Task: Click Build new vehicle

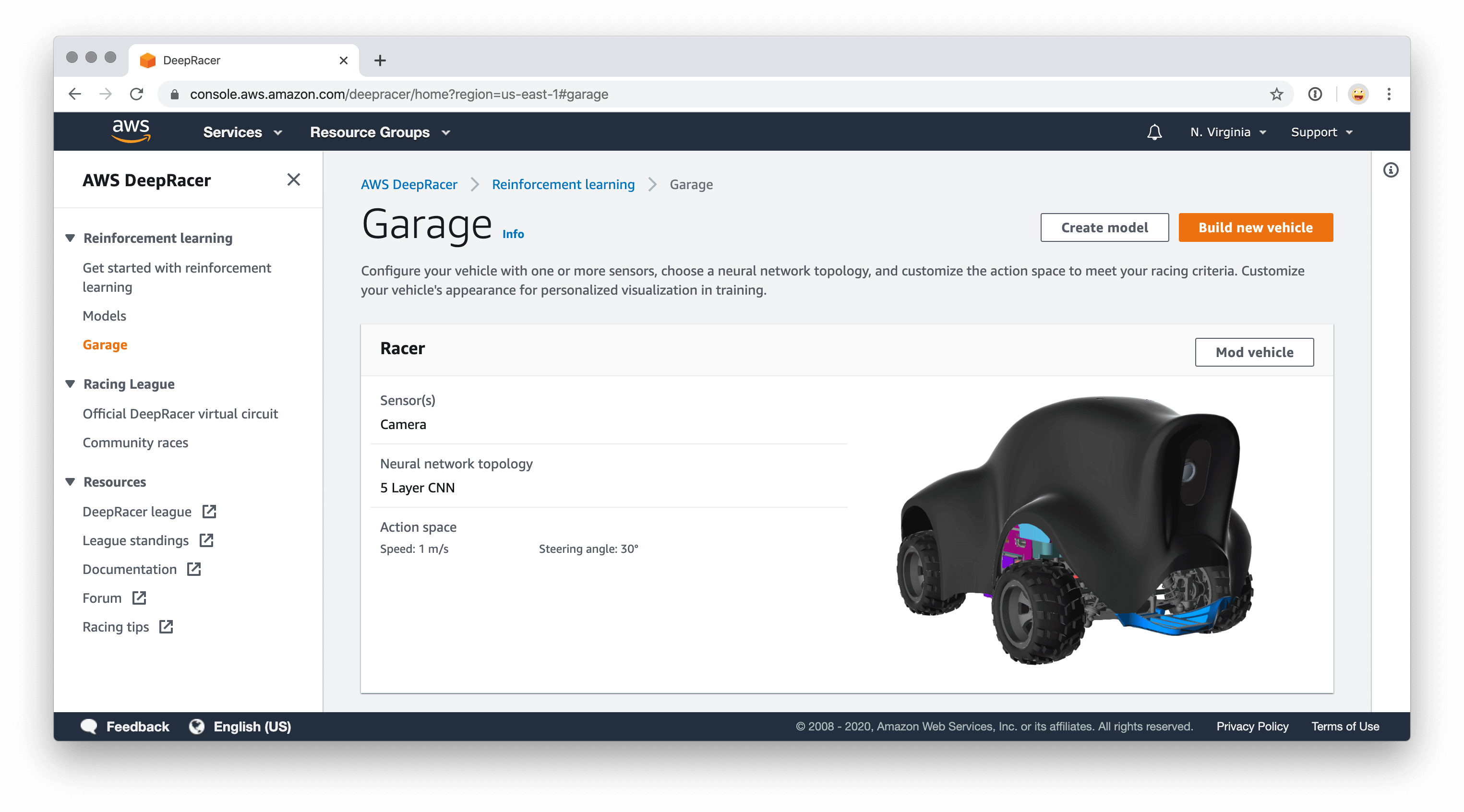Action: [1255, 227]
